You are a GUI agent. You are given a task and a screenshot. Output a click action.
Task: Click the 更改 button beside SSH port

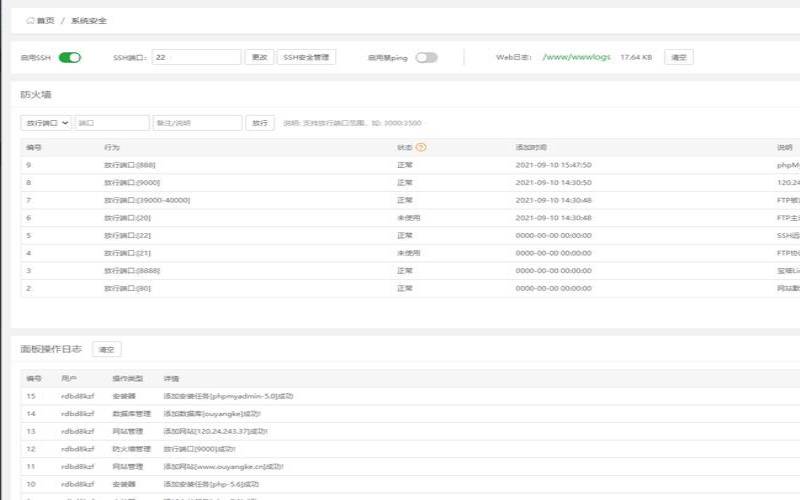point(259,57)
